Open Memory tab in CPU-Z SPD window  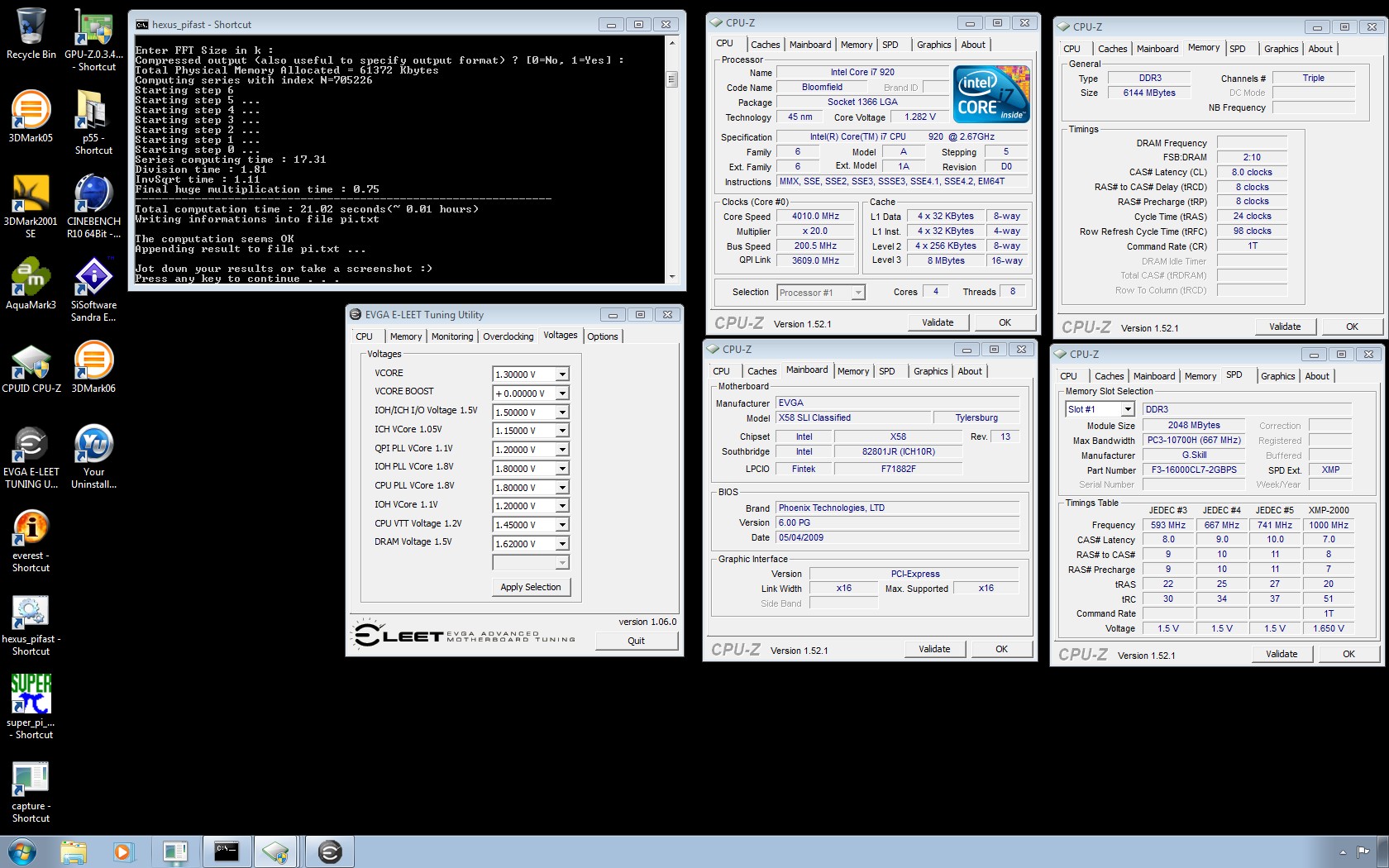1200,376
